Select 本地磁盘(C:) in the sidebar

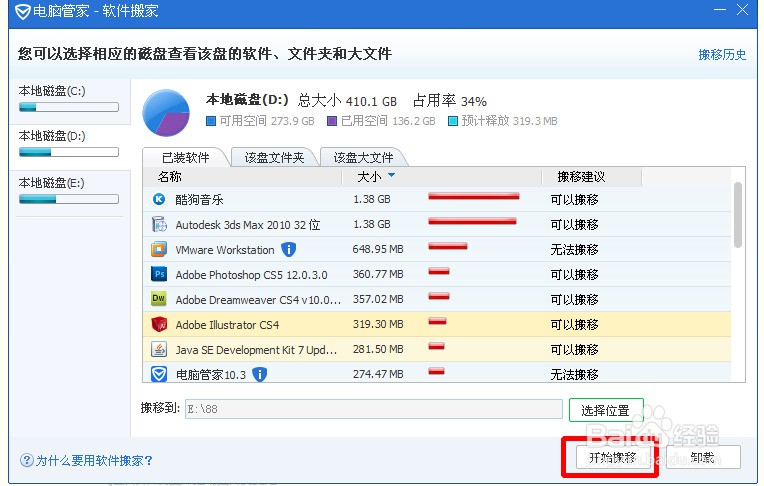click(x=66, y=97)
